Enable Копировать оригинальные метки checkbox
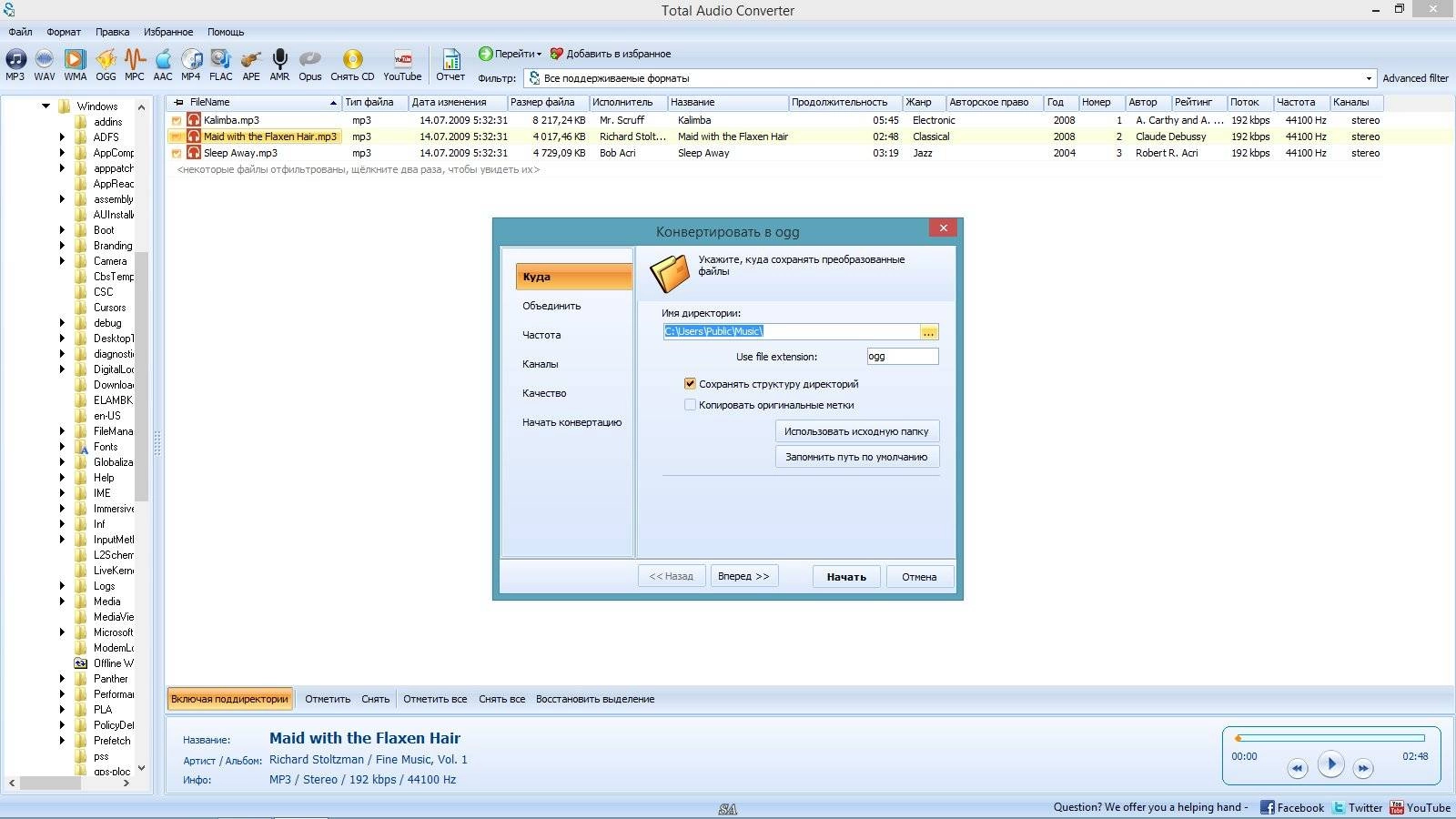This screenshot has height=819, width=1456. pos(690,405)
